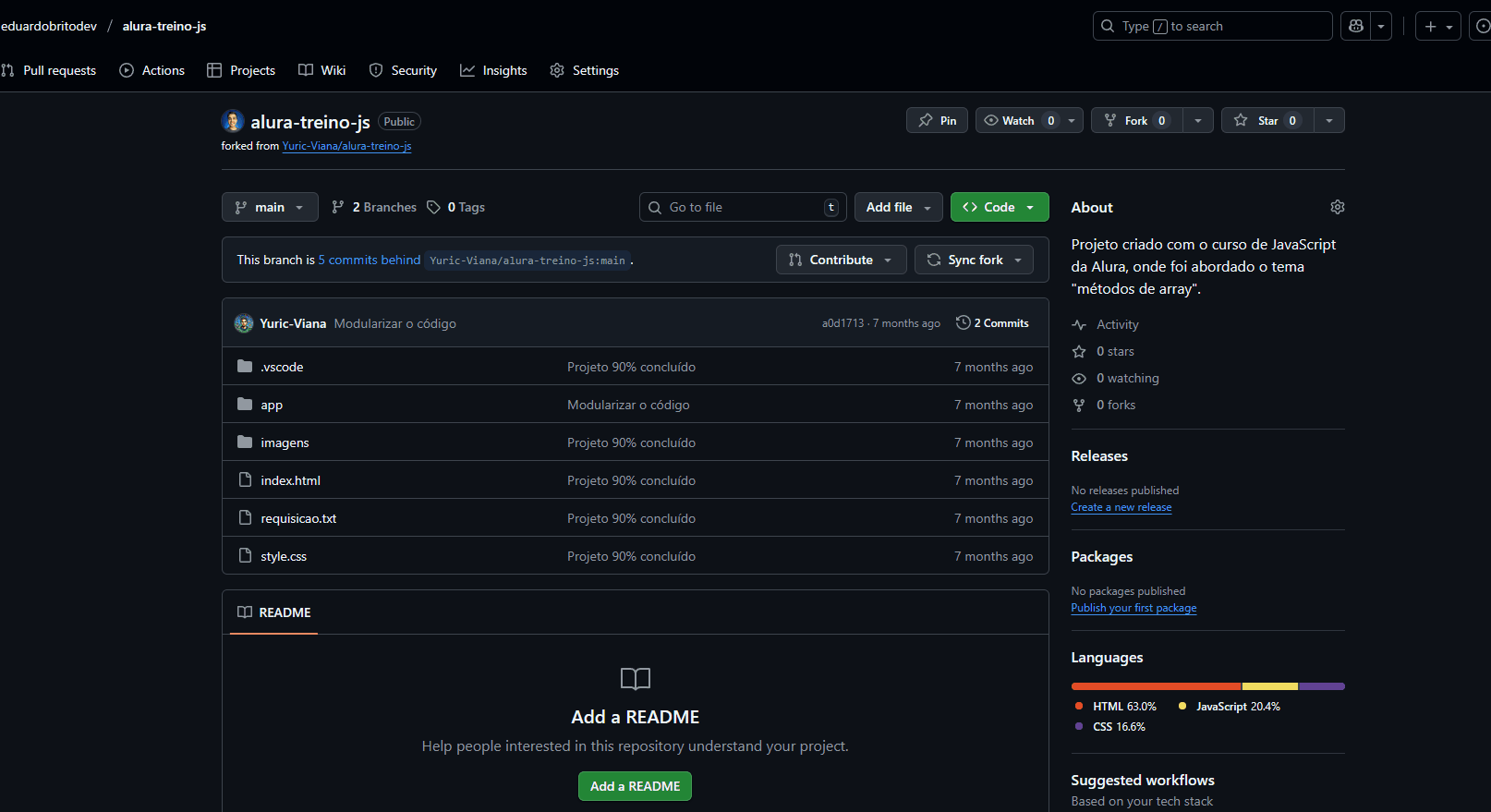1491x812 pixels.
Task: Click the green Add a README button
Action: (x=635, y=786)
